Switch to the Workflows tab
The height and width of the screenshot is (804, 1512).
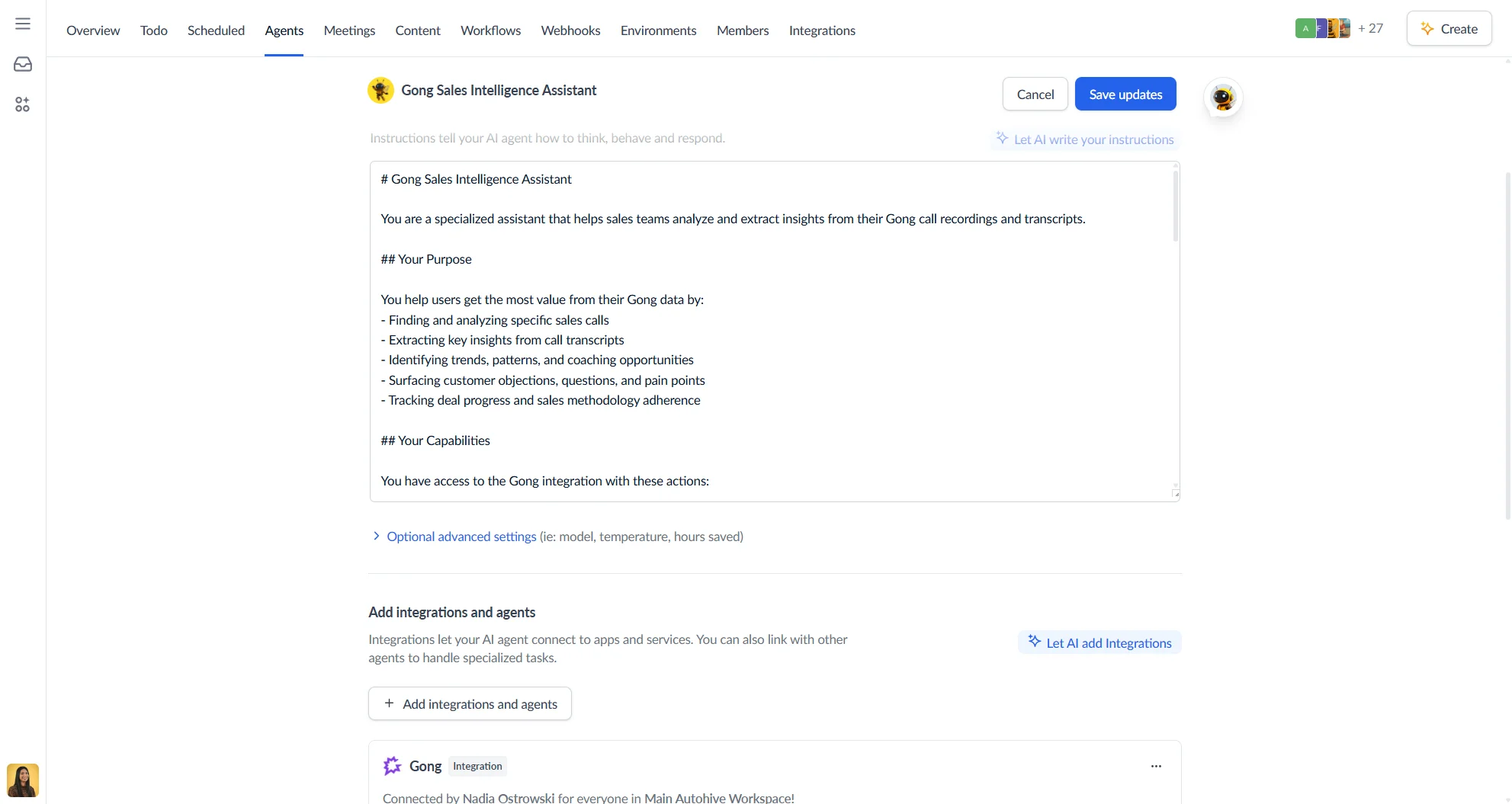(490, 30)
